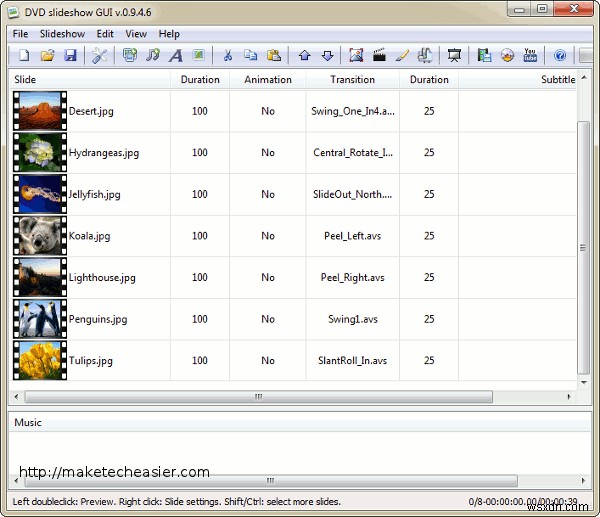This screenshot has width=600, height=517.
Task: Move slide up with the blue up arrow
Action: click(305, 55)
